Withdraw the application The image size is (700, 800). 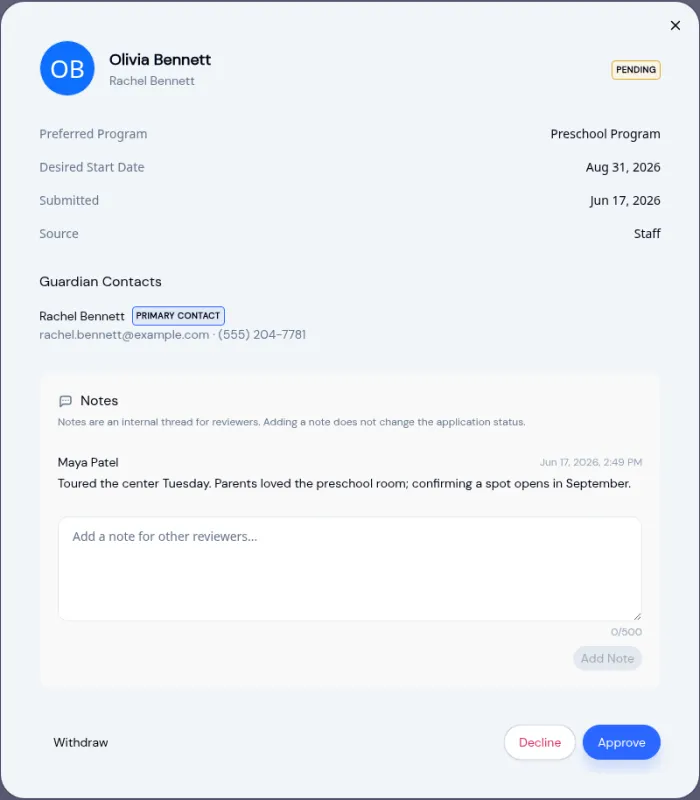point(81,742)
